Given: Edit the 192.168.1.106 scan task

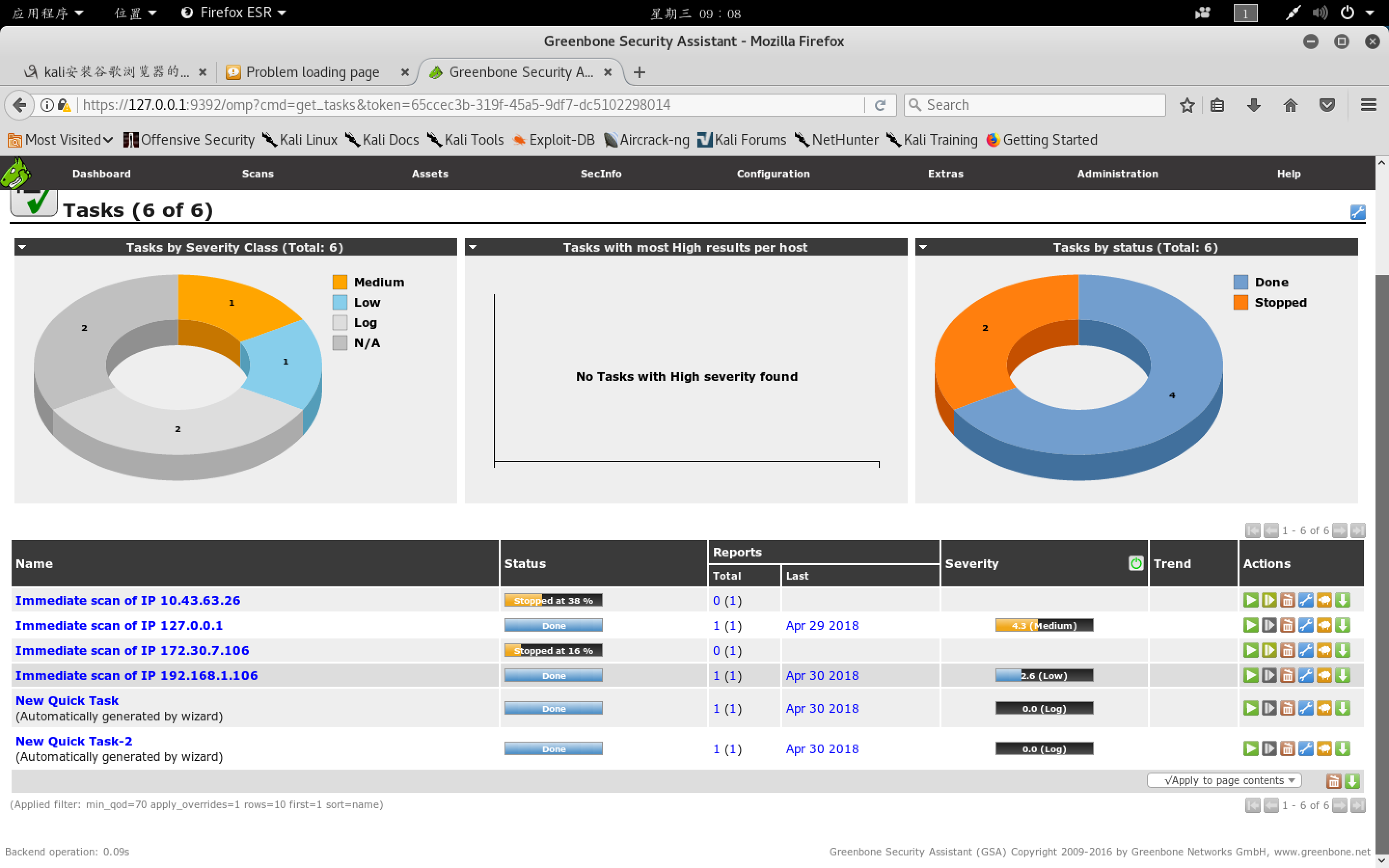Looking at the screenshot, I should pyautogui.click(x=1306, y=676).
